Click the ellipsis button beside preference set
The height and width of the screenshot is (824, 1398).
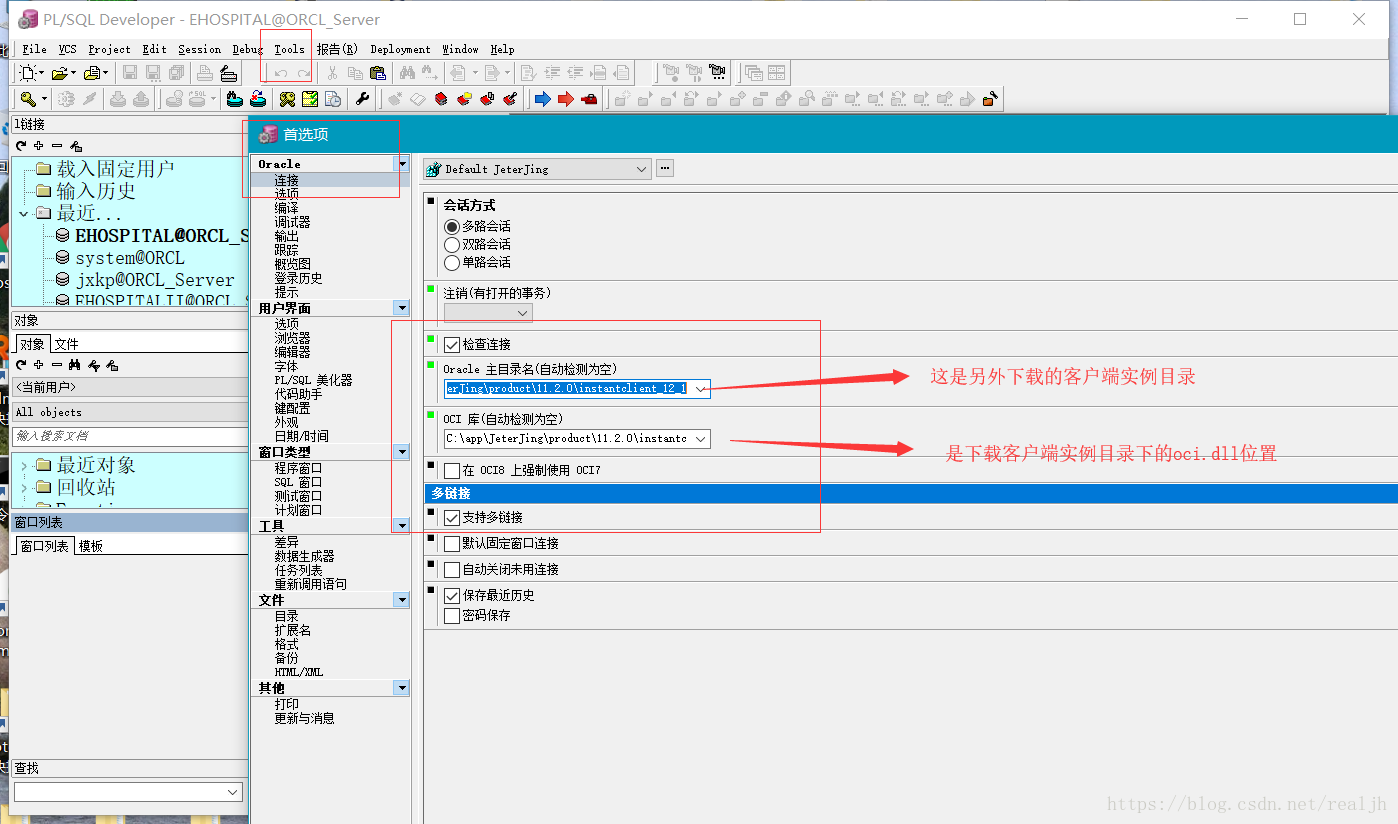pos(665,169)
